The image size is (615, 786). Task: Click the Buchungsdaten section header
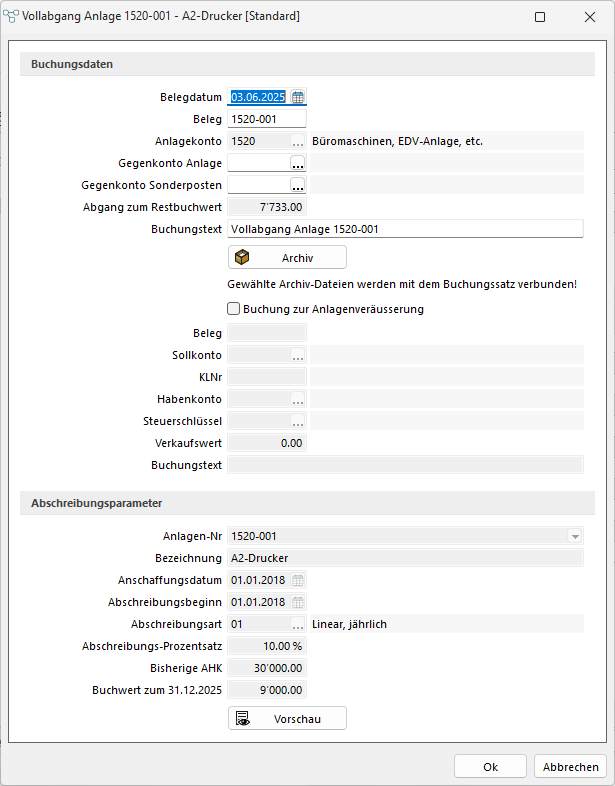[307, 64]
